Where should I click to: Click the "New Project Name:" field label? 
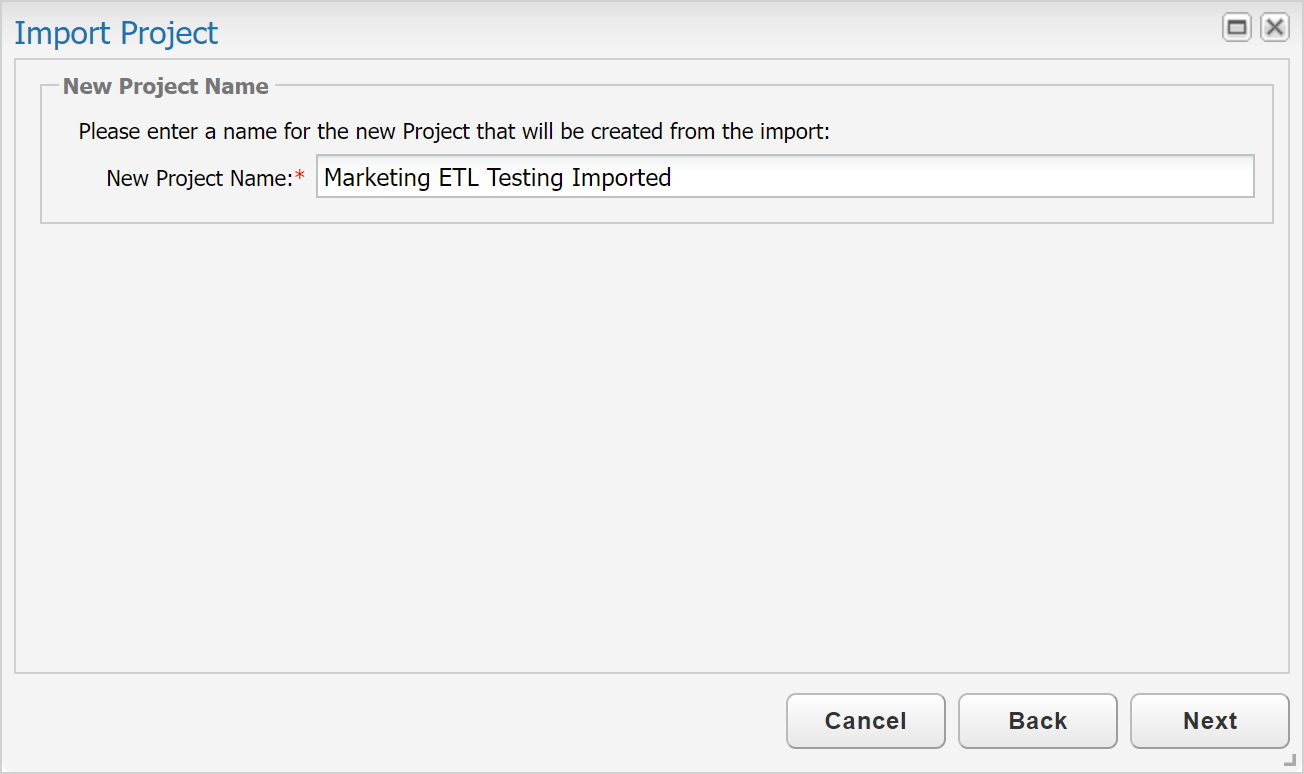[x=199, y=178]
